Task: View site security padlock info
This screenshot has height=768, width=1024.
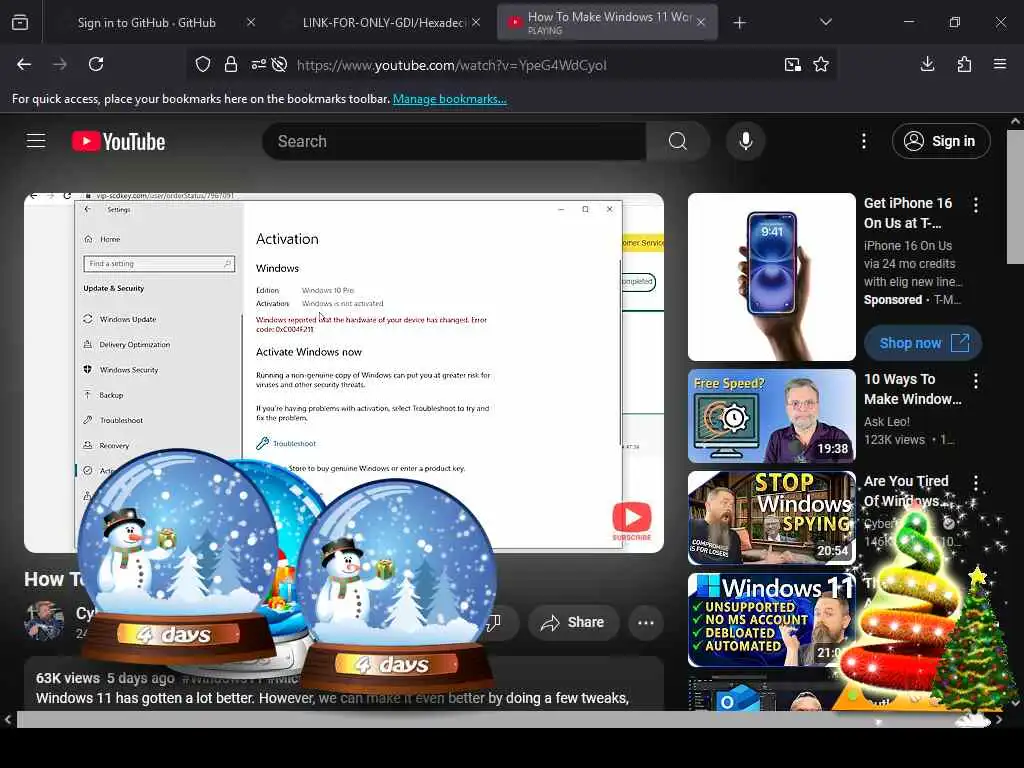Action: pyautogui.click(x=231, y=65)
